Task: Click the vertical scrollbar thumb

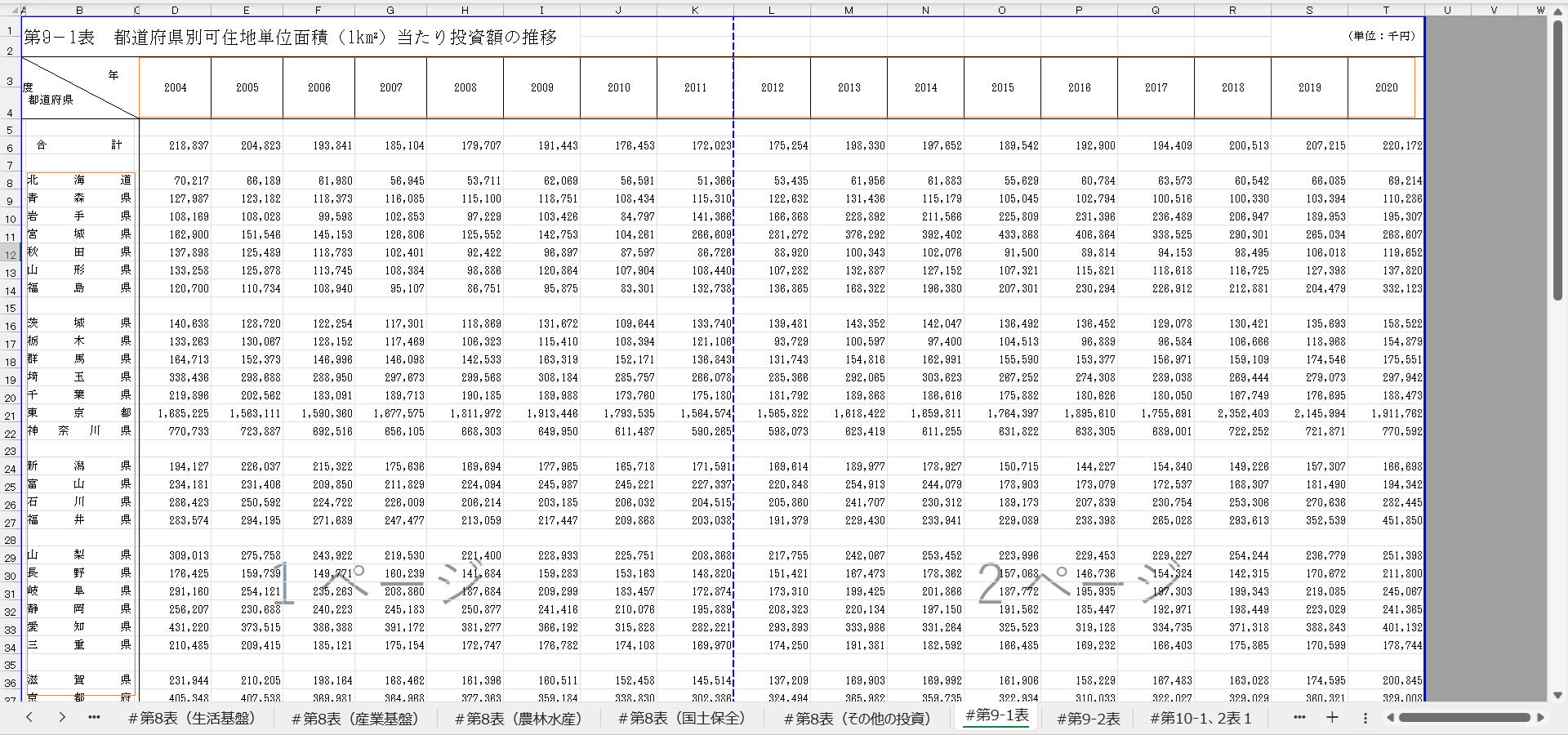Action: (x=1557, y=163)
